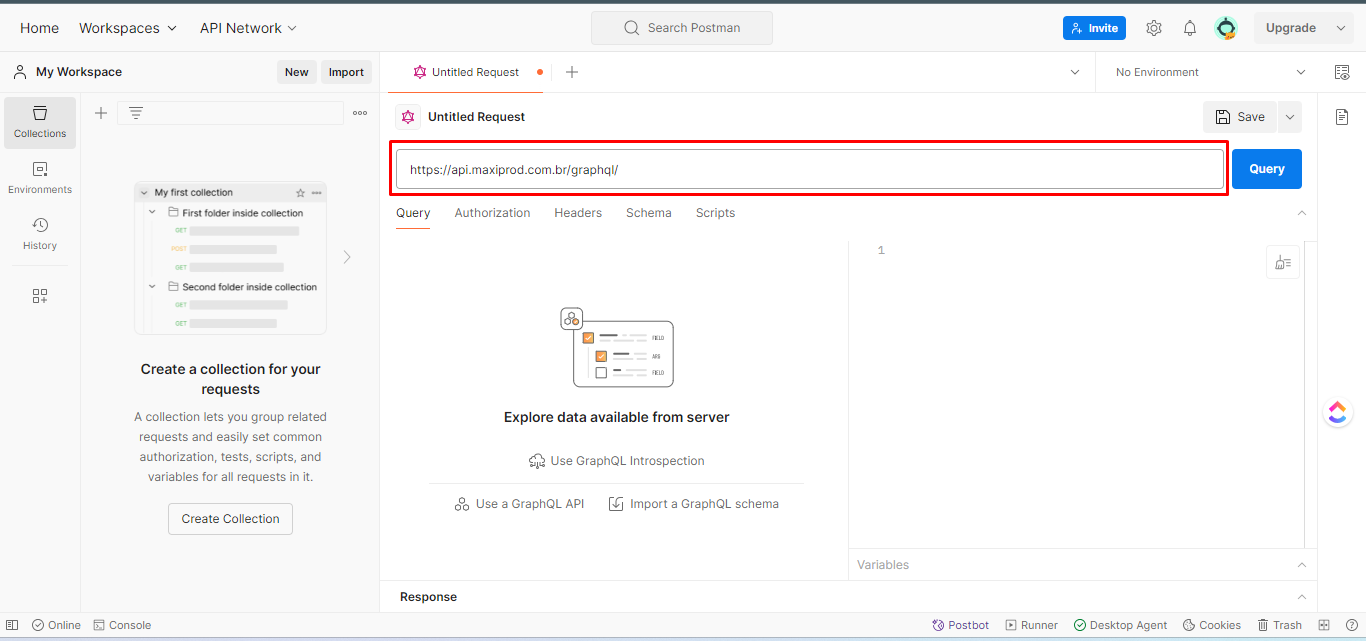Switch to the Query tab
This screenshot has width=1366, height=641.
point(413,213)
